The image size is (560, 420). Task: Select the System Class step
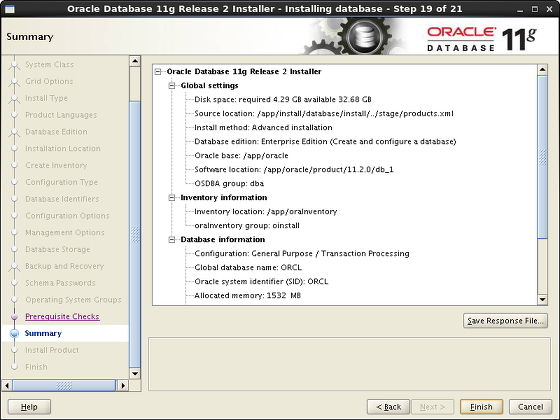click(50, 65)
